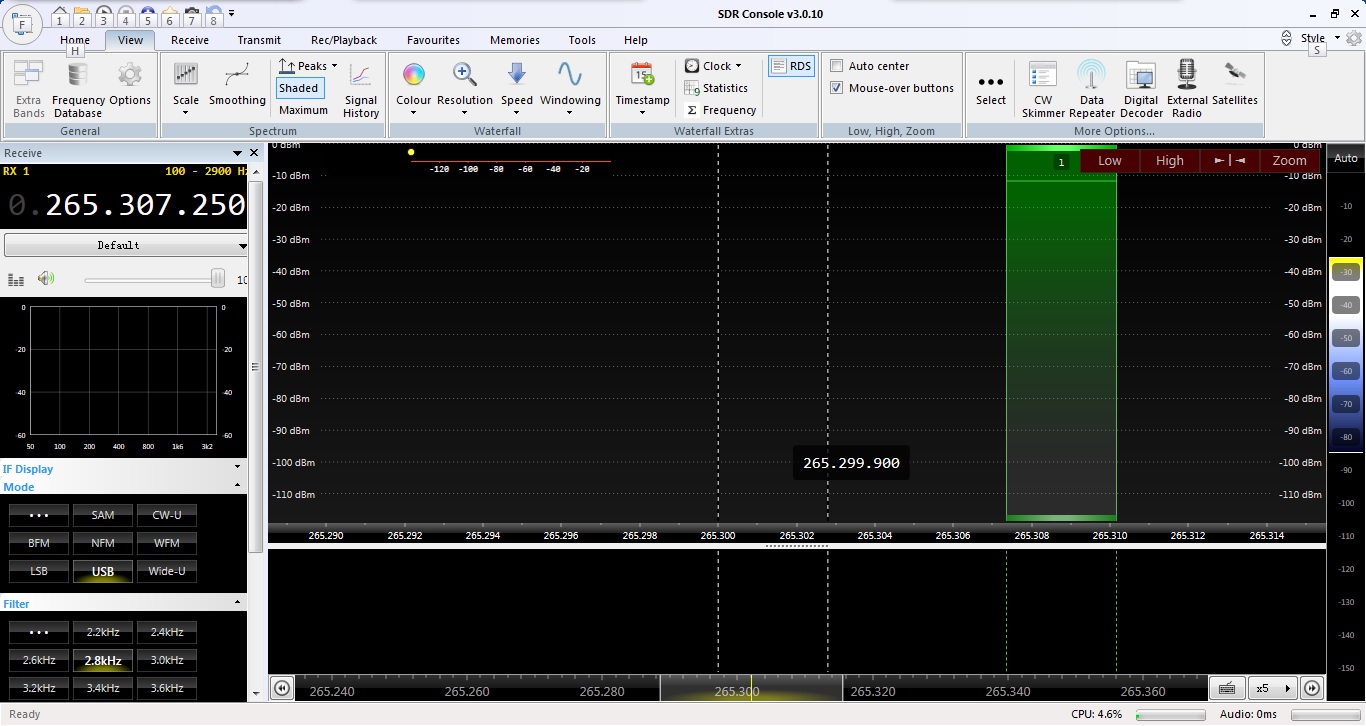Click bottom bar right arrow circle
1366x726 pixels.
(x=1312, y=688)
